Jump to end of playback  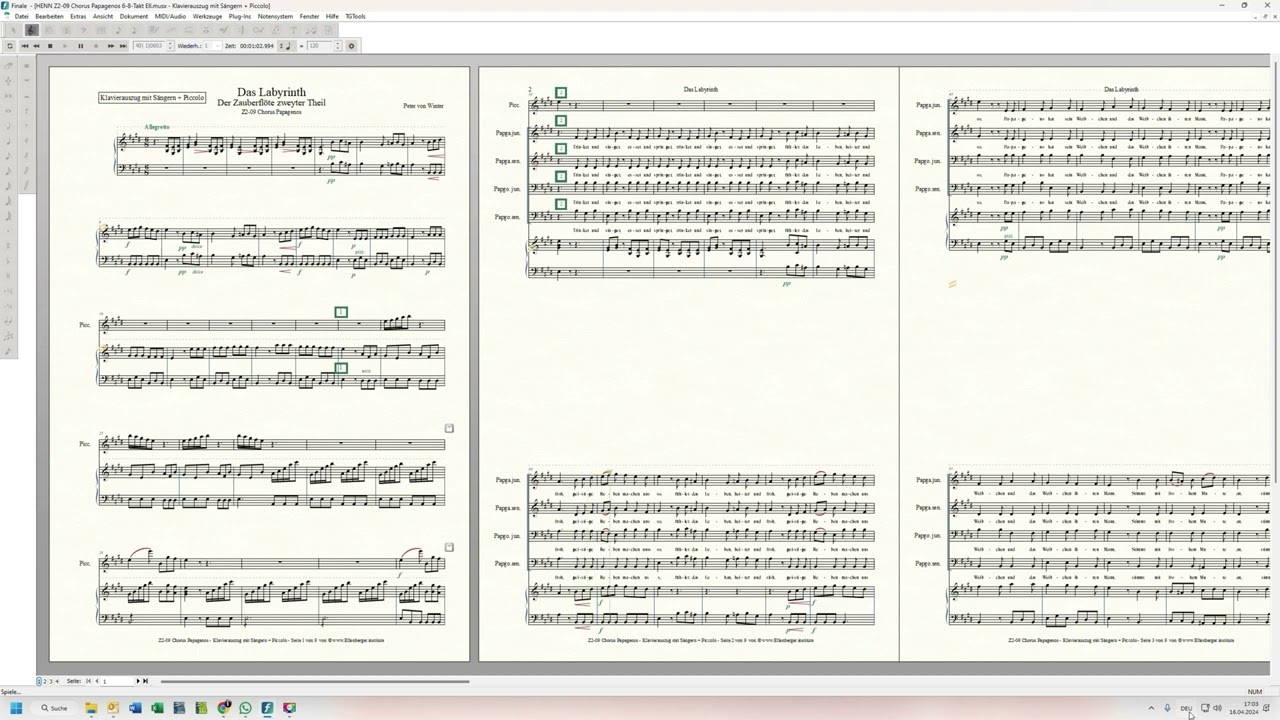[x=123, y=46]
